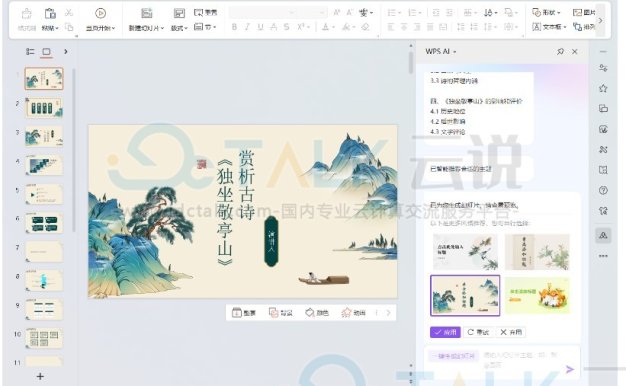The image size is (626, 386).
Task: Open the font color dropdown
Action: (333, 28)
